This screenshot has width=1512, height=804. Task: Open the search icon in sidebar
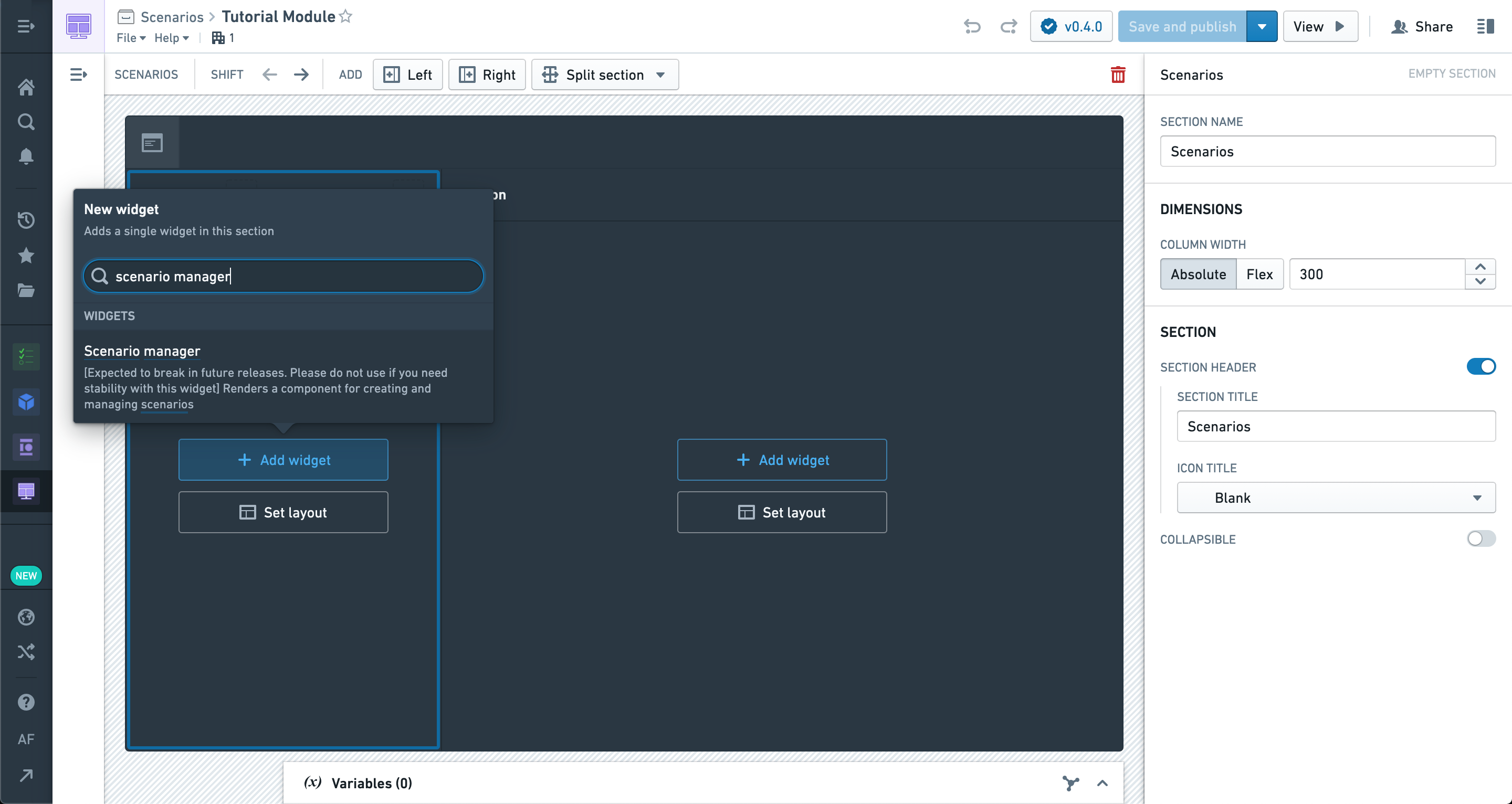26,121
